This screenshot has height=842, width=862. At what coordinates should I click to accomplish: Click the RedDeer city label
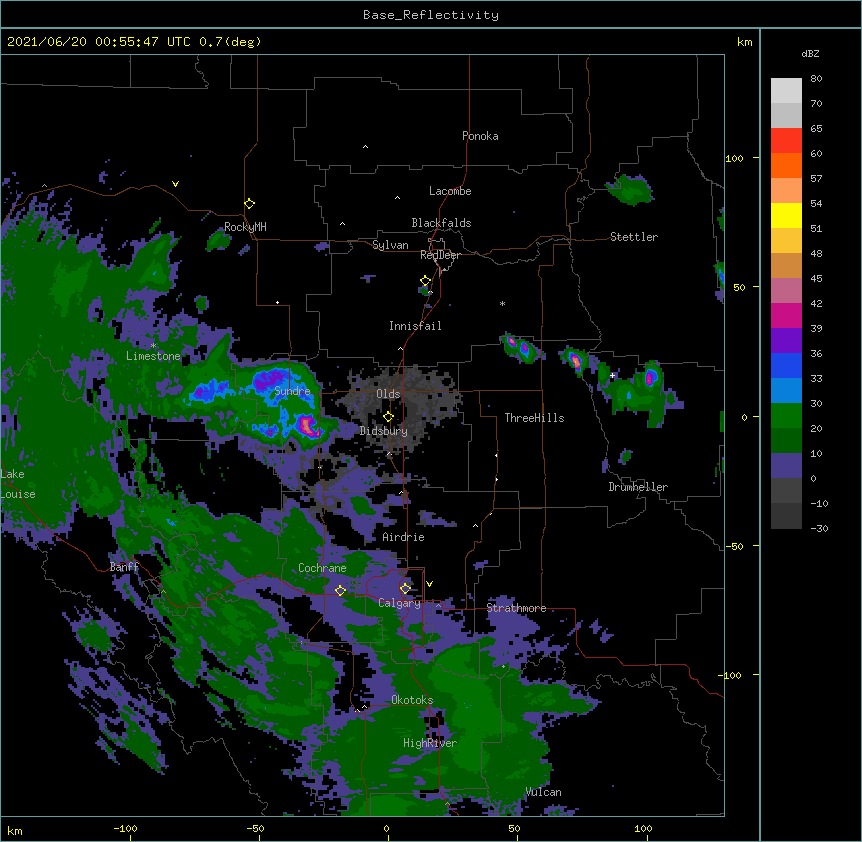[440, 255]
